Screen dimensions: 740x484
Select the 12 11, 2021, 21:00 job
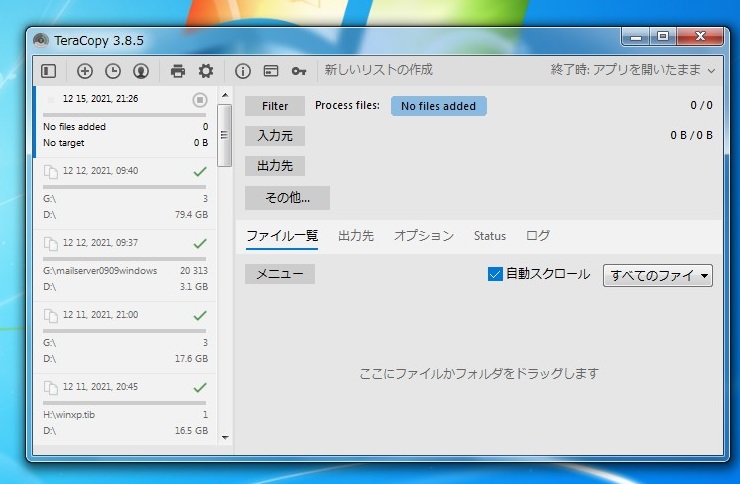tap(125, 338)
